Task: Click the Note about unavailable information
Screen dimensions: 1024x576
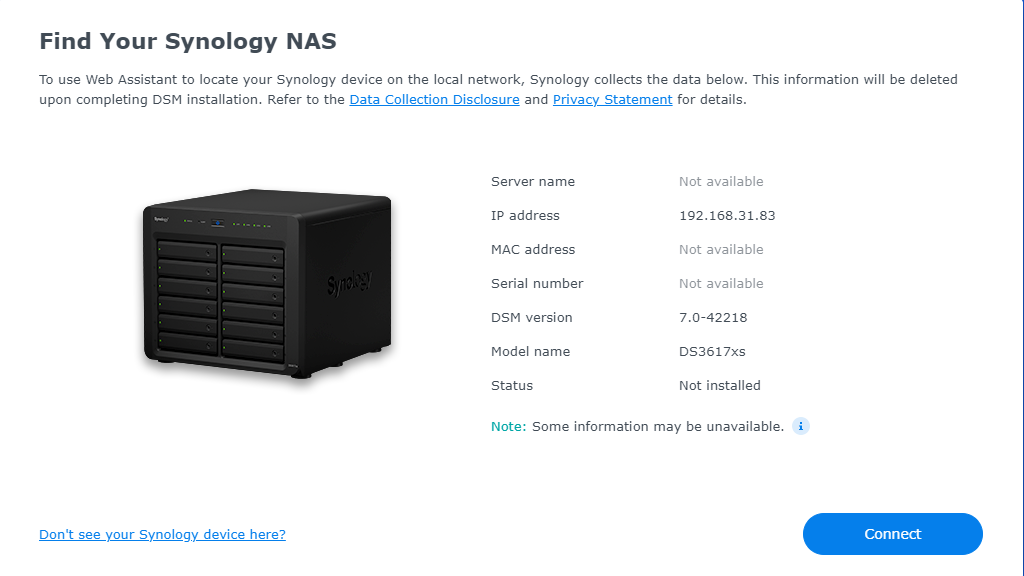Action: [637, 427]
